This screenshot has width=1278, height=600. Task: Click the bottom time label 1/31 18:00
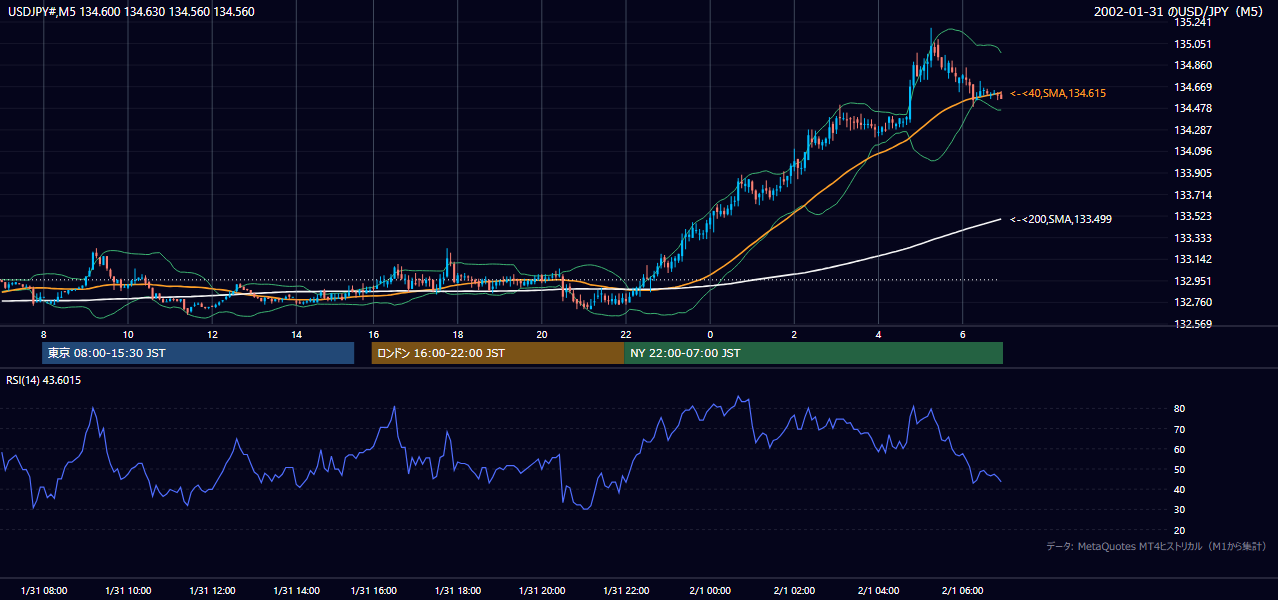pyautogui.click(x=457, y=591)
